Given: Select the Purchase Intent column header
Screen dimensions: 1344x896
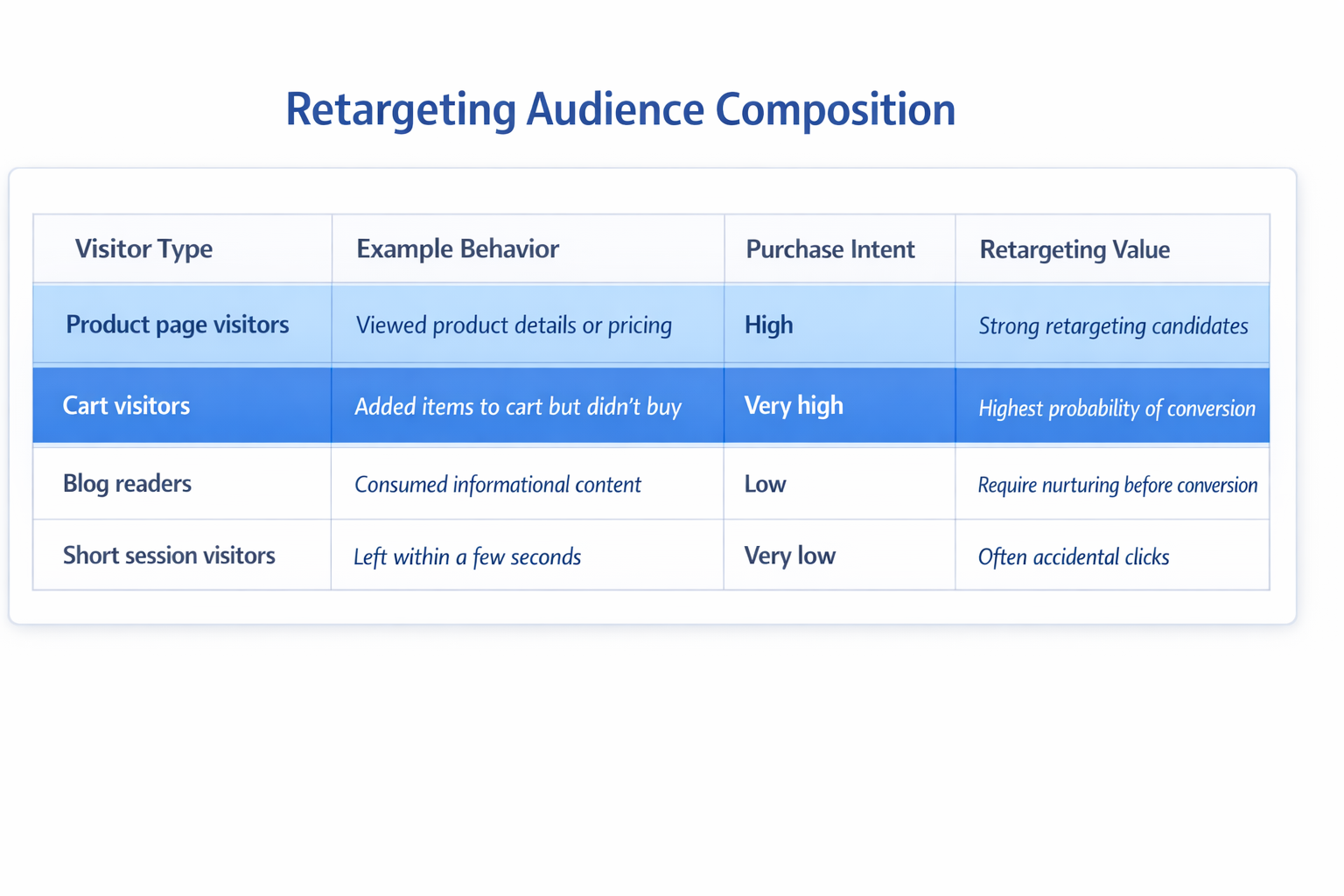Looking at the screenshot, I should [830, 248].
